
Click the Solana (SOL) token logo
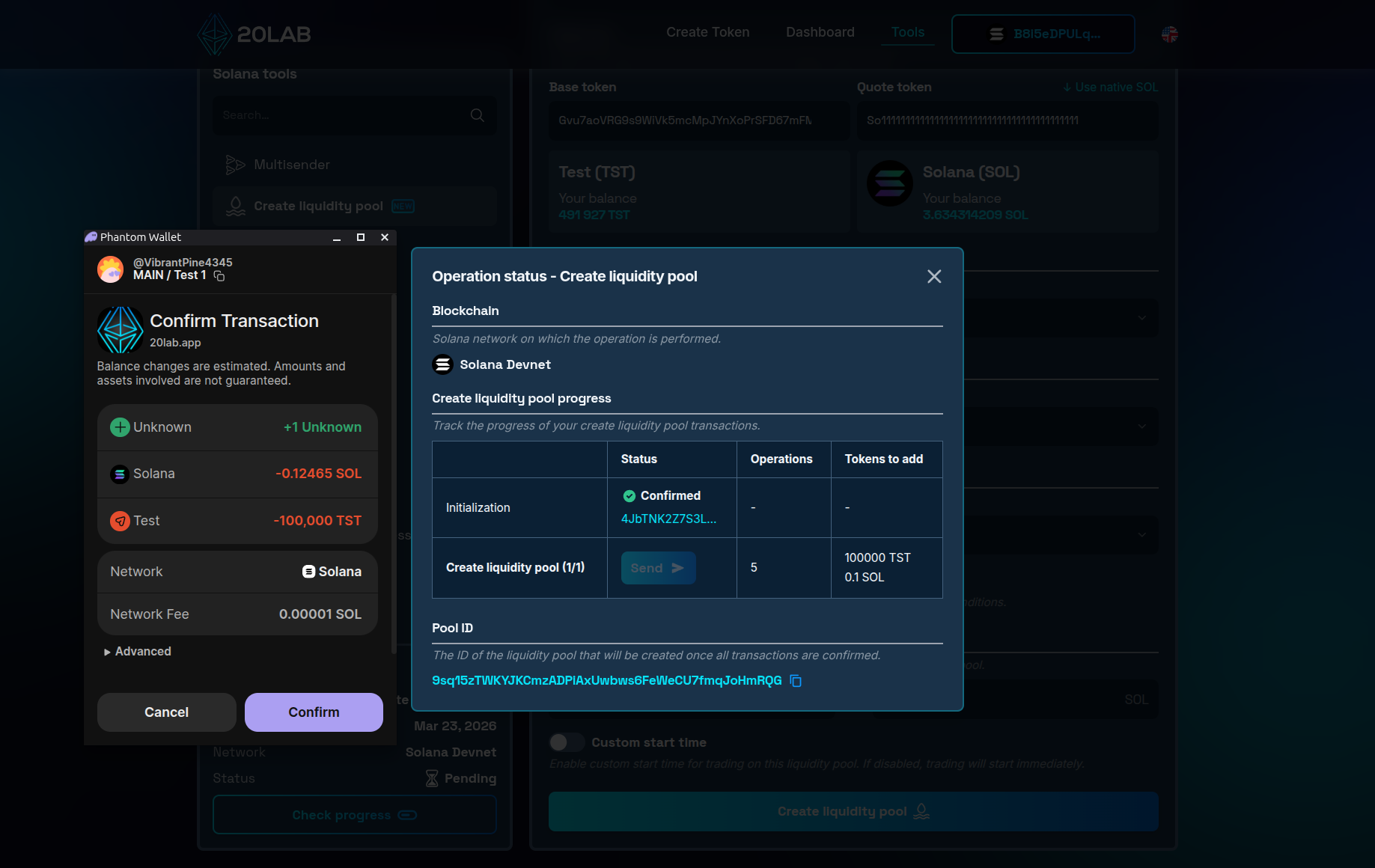[890, 183]
